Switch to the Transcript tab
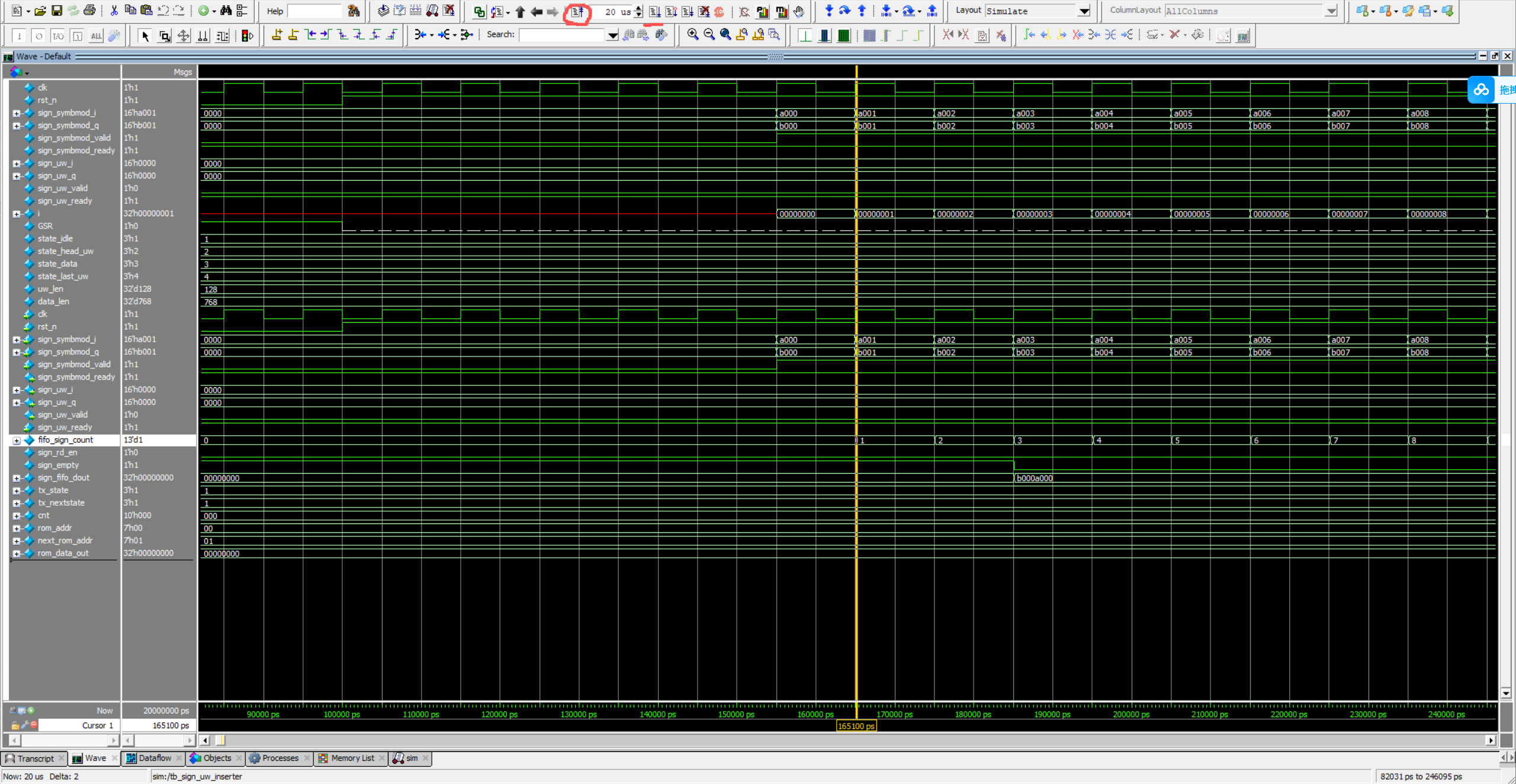Screen dimensions: 1516x784 (35, 759)
